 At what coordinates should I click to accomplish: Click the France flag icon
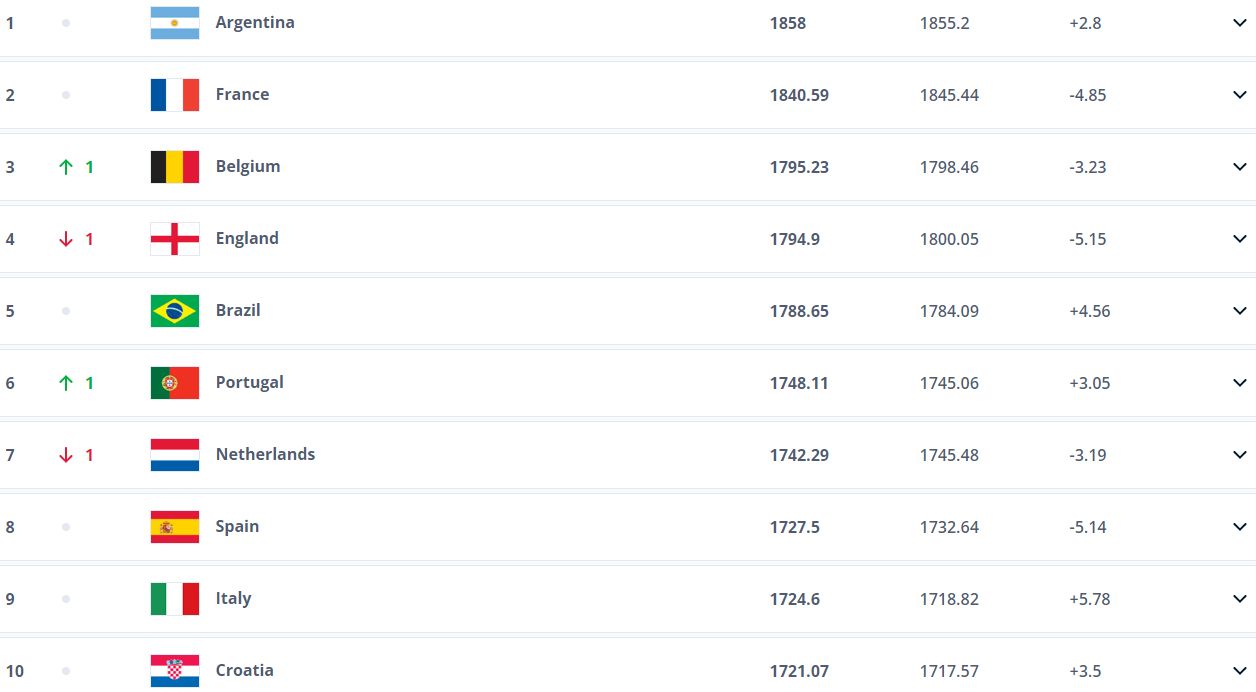175,95
